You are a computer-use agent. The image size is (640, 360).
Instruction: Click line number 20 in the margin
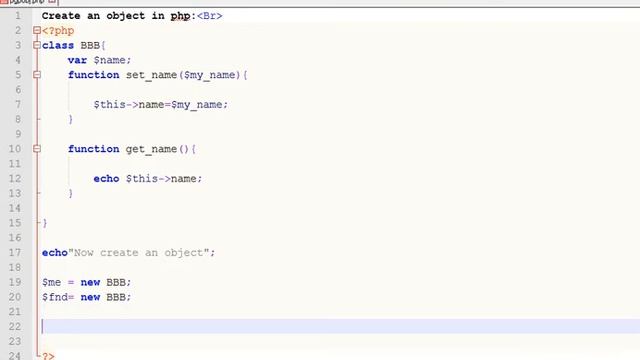coord(15,297)
